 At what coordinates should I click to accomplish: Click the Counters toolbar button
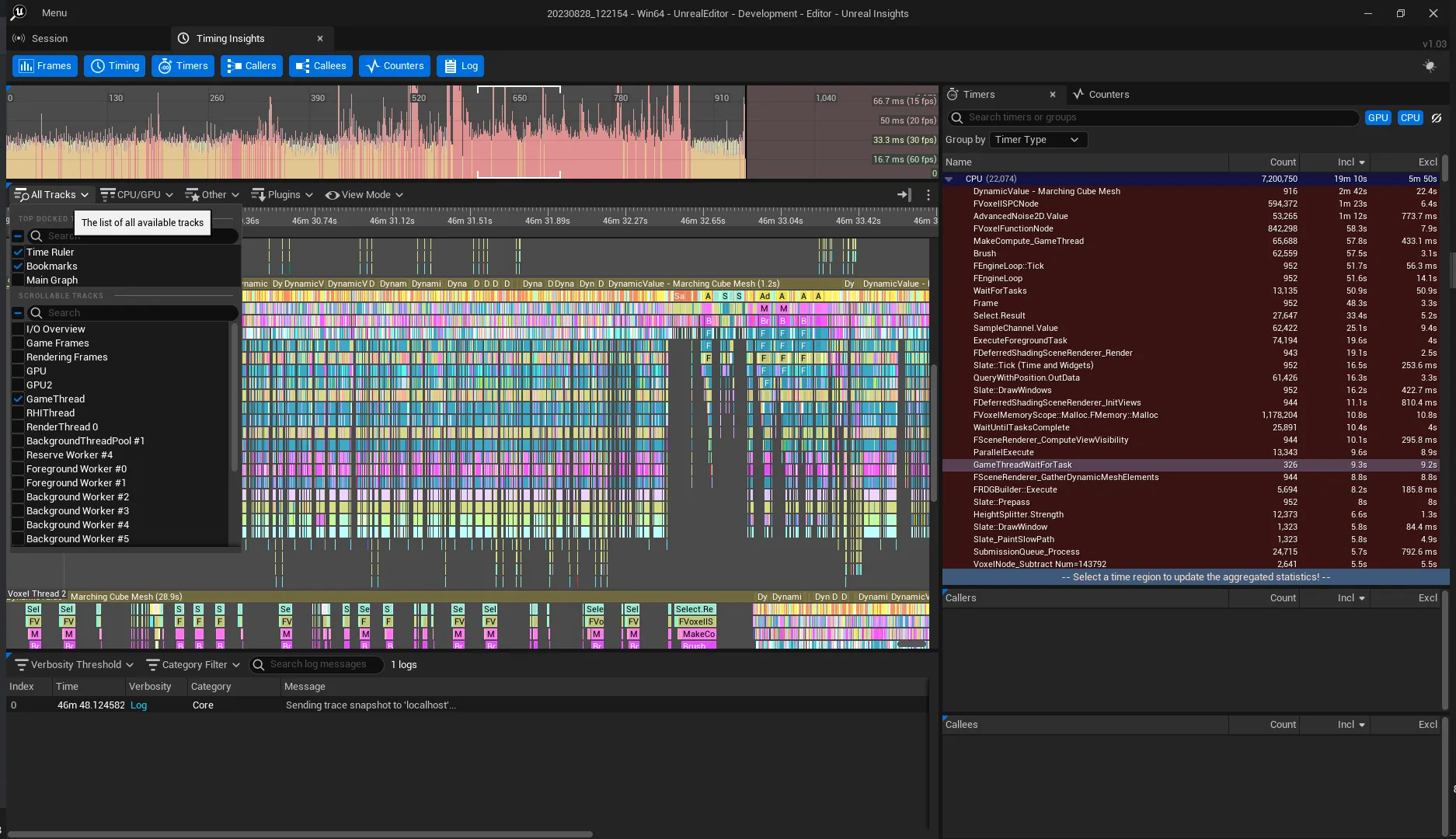(394, 66)
